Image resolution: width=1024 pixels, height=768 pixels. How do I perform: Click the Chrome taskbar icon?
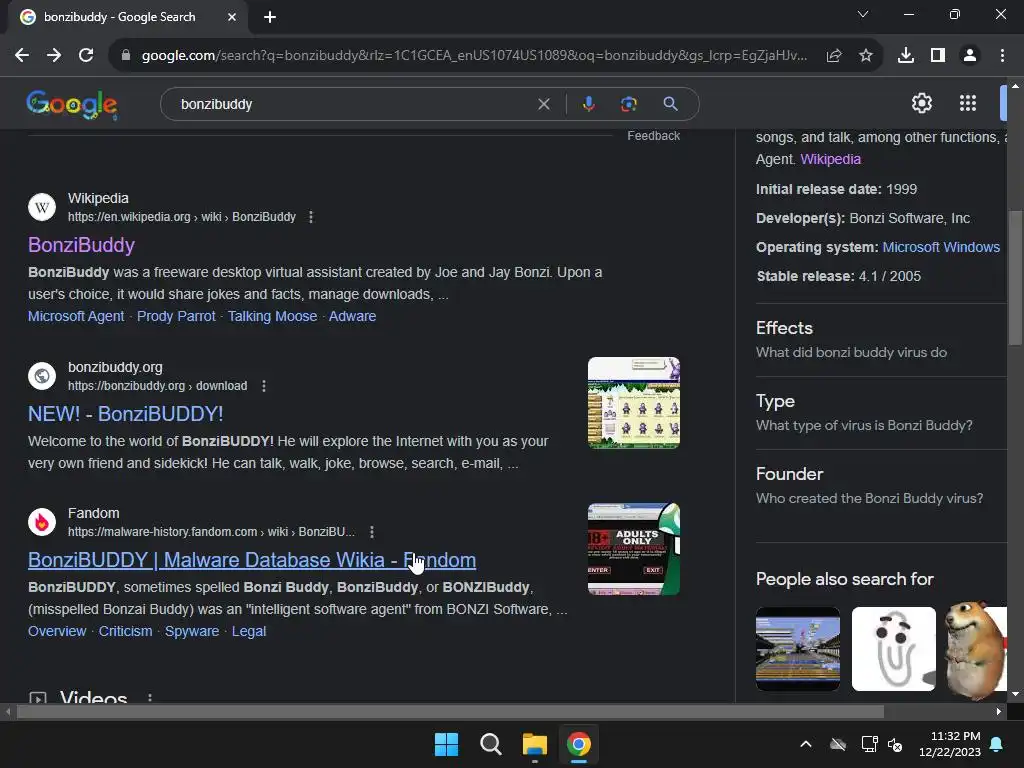(x=579, y=744)
